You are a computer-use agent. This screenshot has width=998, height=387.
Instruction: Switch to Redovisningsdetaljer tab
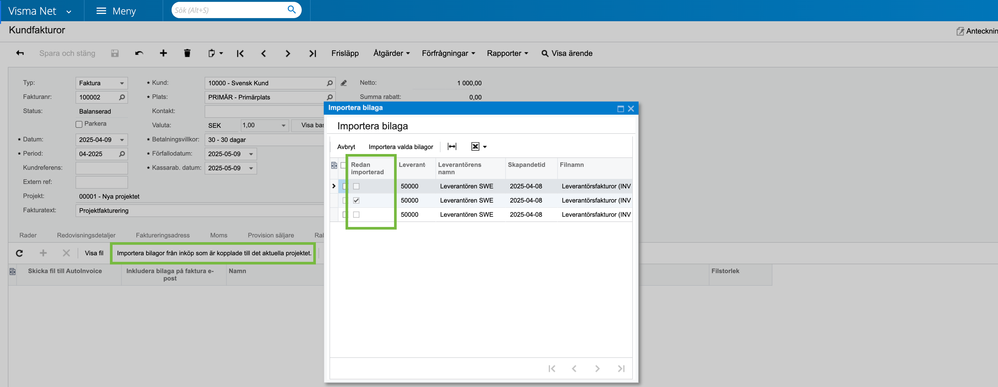(86, 235)
